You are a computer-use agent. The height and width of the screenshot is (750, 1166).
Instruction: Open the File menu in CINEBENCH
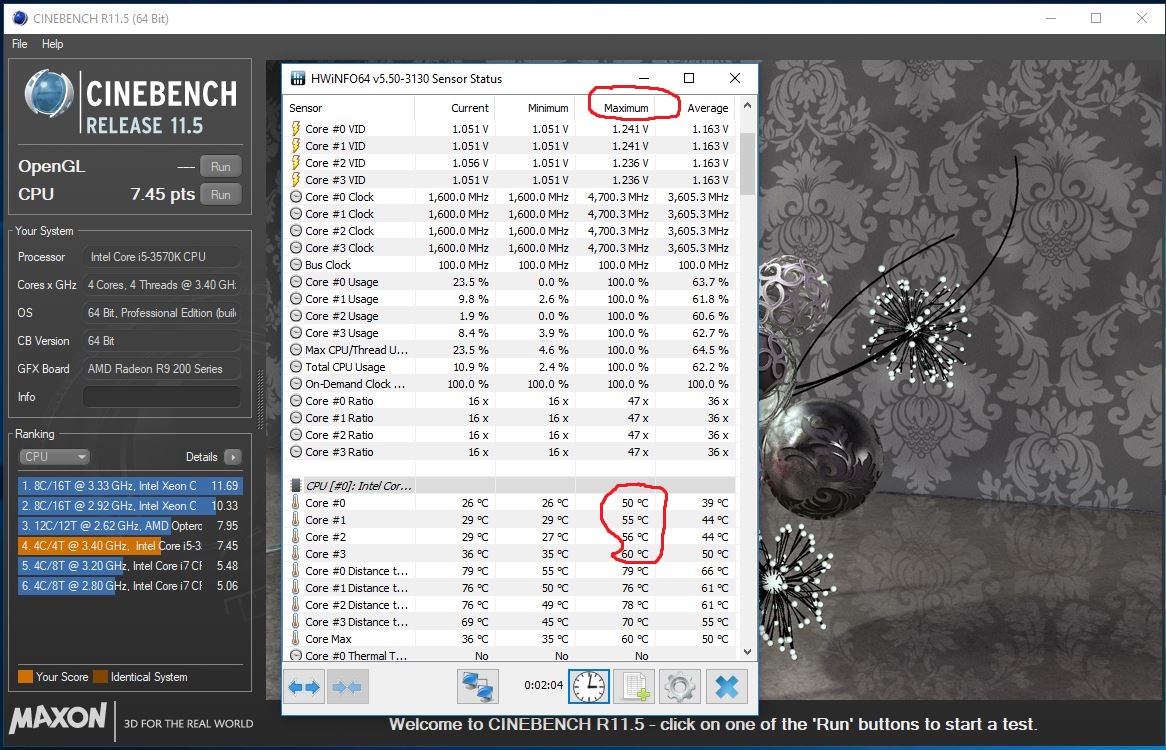[19, 44]
